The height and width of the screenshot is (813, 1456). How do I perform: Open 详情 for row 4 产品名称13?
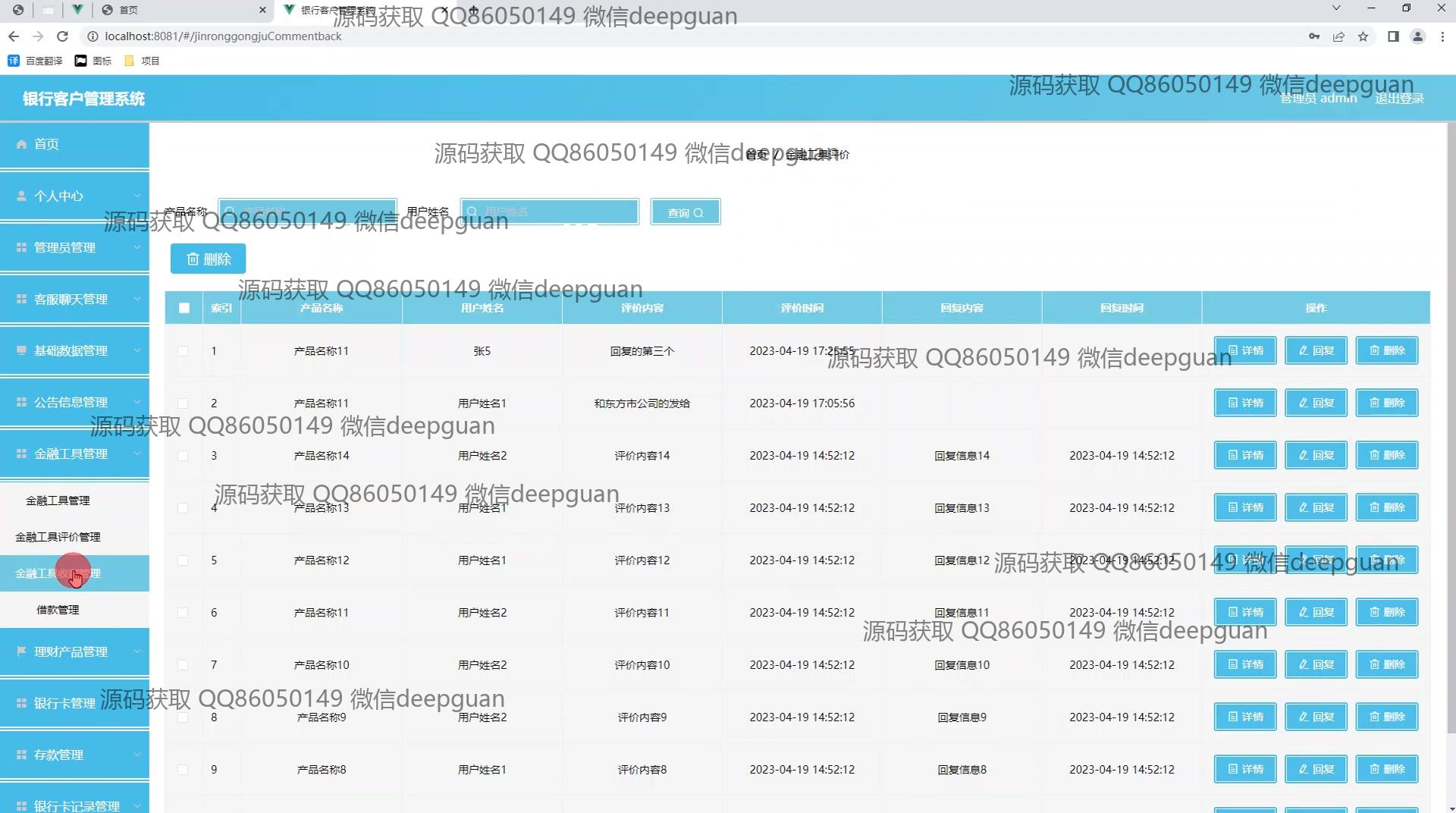[1245, 507]
